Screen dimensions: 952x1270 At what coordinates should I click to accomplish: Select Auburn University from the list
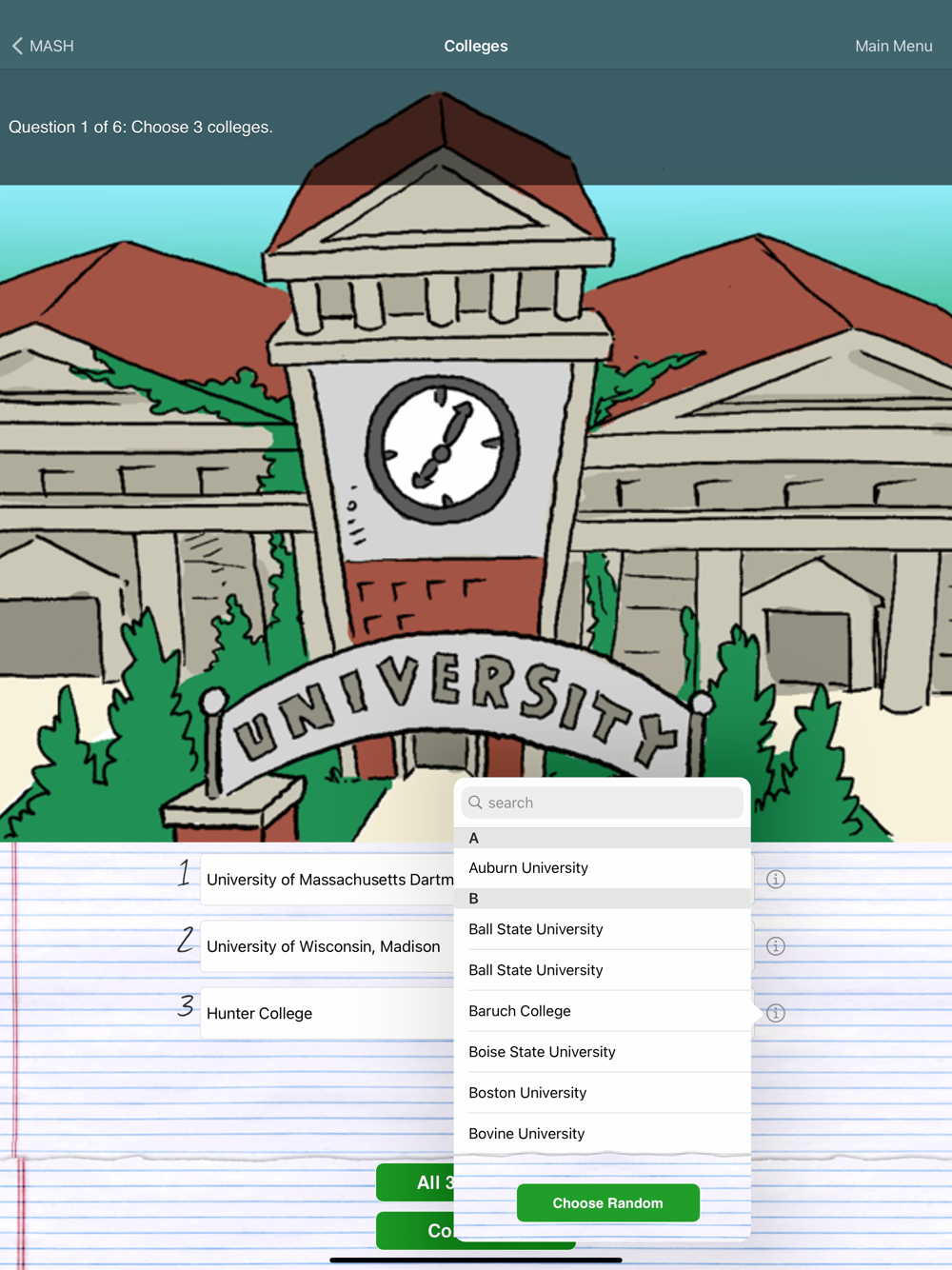[x=602, y=868]
